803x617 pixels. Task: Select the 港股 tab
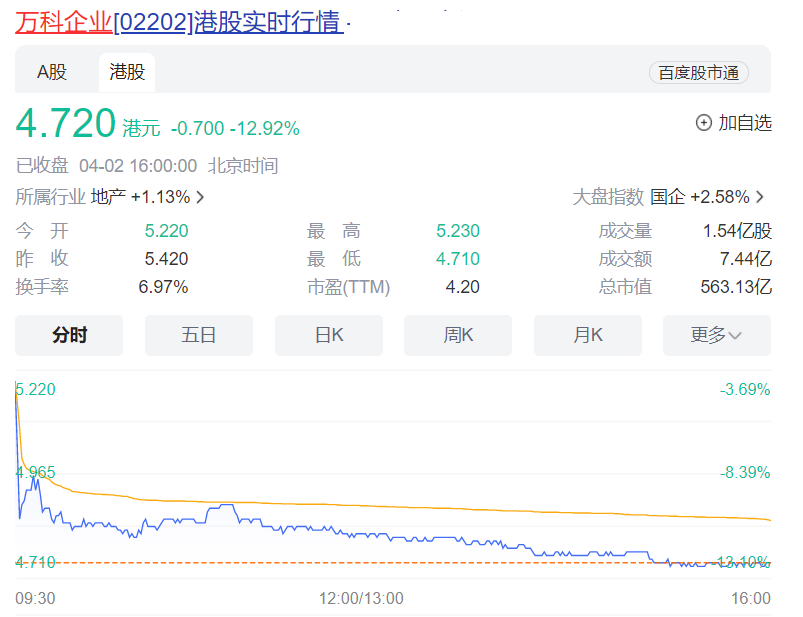point(127,72)
